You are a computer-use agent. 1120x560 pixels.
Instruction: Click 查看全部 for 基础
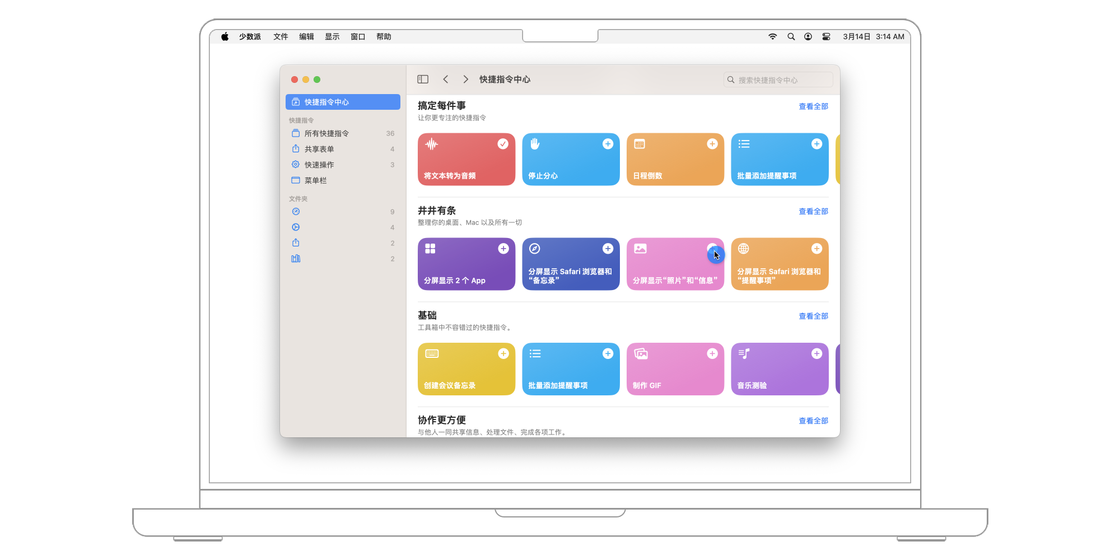coord(814,316)
